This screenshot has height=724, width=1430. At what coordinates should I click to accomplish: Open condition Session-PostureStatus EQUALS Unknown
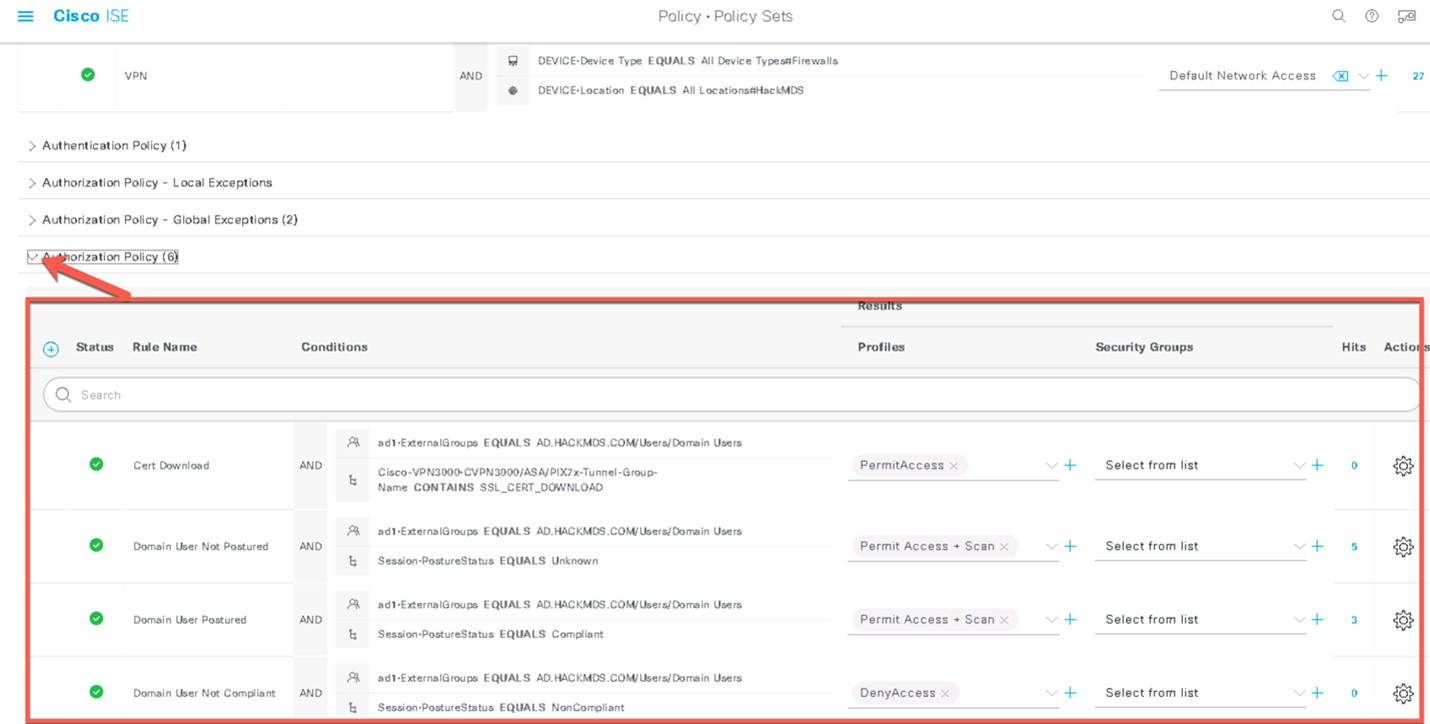pos(488,561)
